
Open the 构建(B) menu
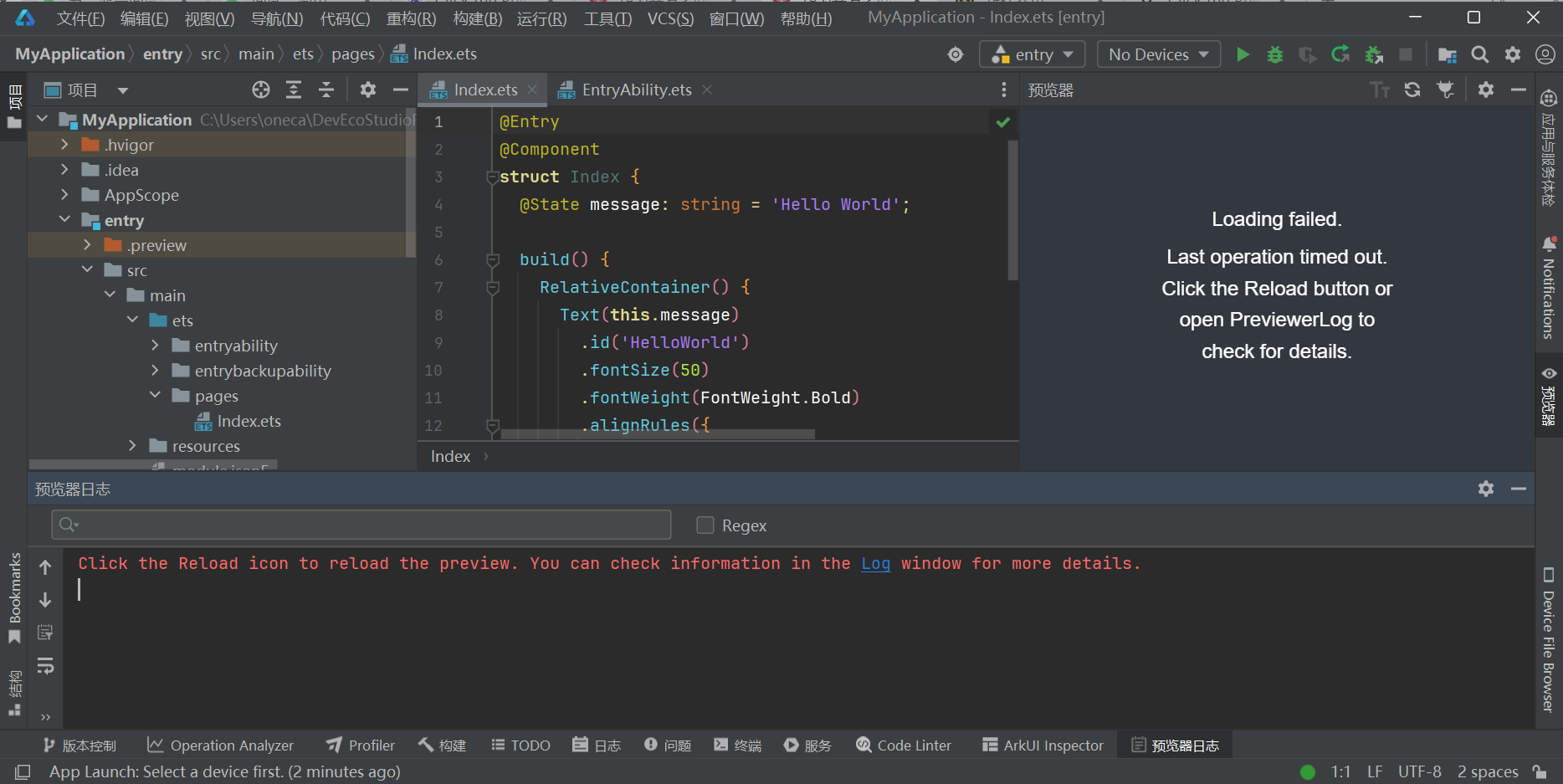477,18
